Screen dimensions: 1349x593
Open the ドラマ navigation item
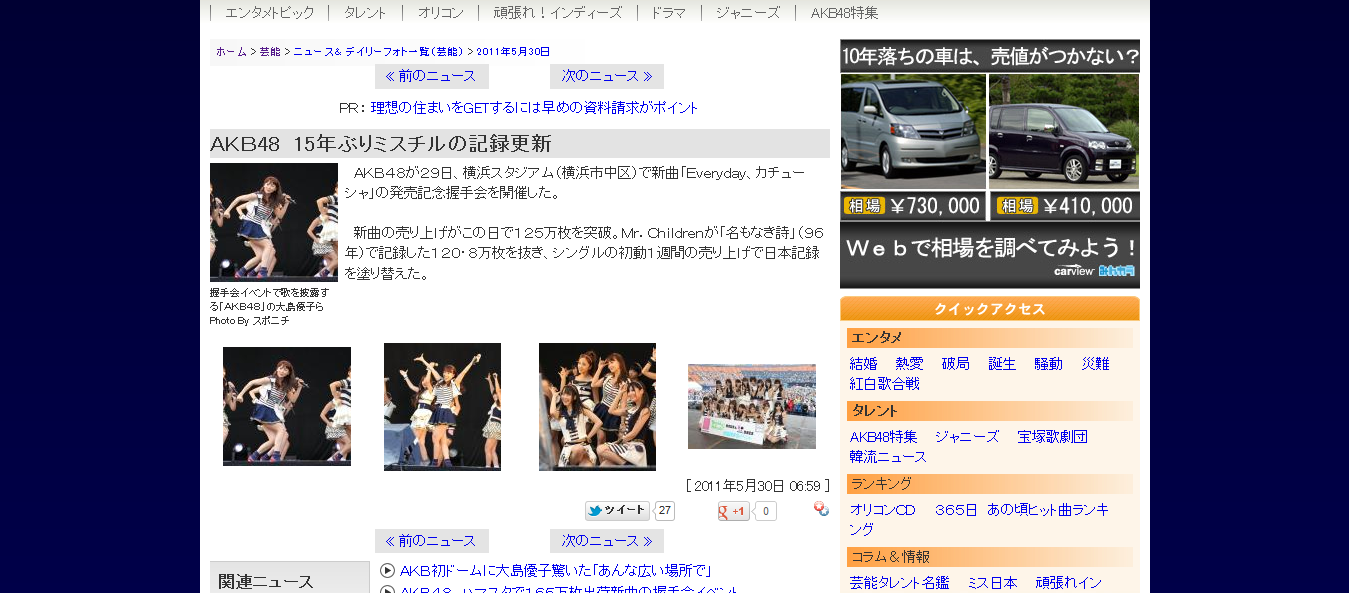pyautogui.click(x=668, y=13)
